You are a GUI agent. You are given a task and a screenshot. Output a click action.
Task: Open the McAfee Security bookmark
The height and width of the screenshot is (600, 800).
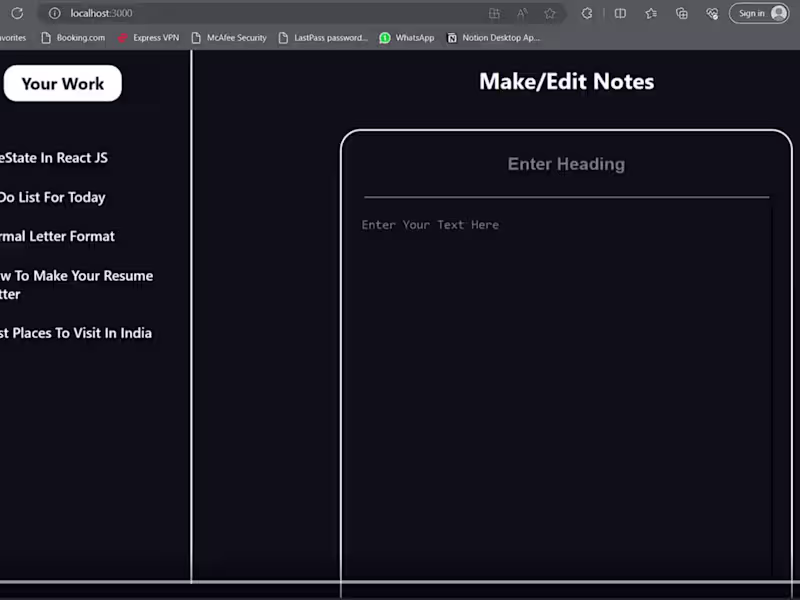[x=229, y=38]
